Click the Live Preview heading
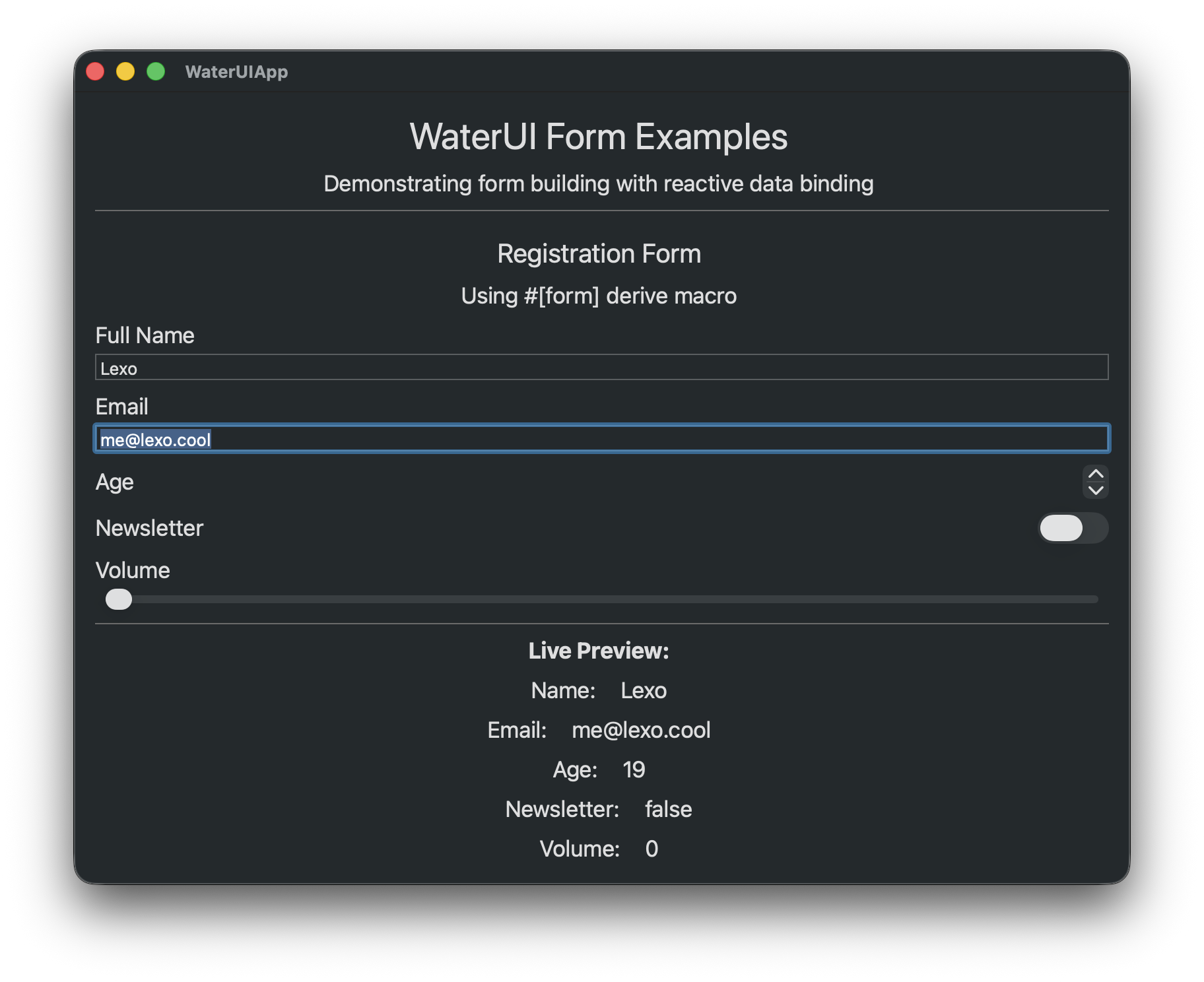This screenshot has height=982, width=1204. [x=598, y=651]
